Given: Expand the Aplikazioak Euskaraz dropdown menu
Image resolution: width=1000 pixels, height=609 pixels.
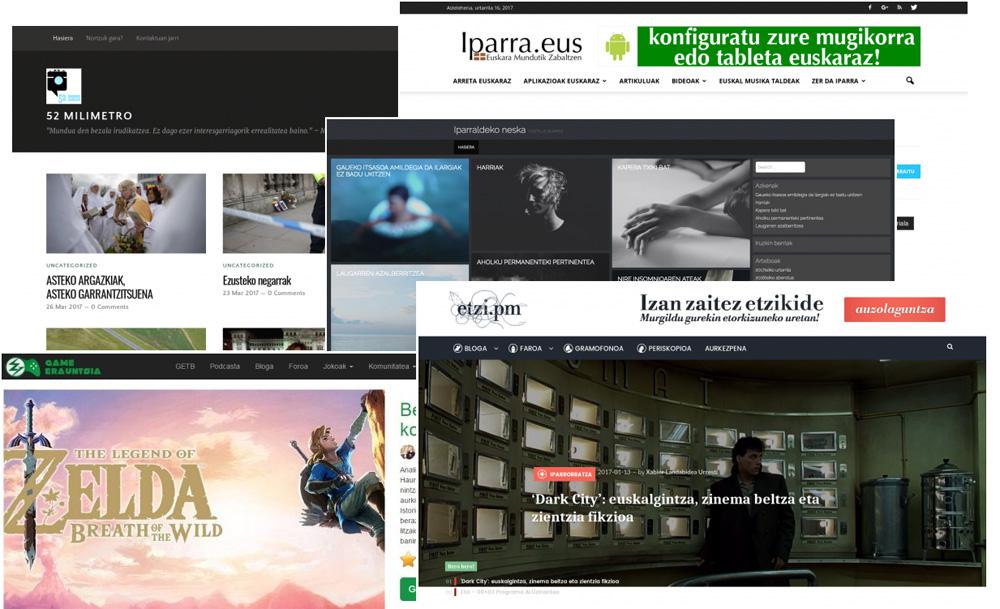Looking at the screenshot, I should [564, 81].
